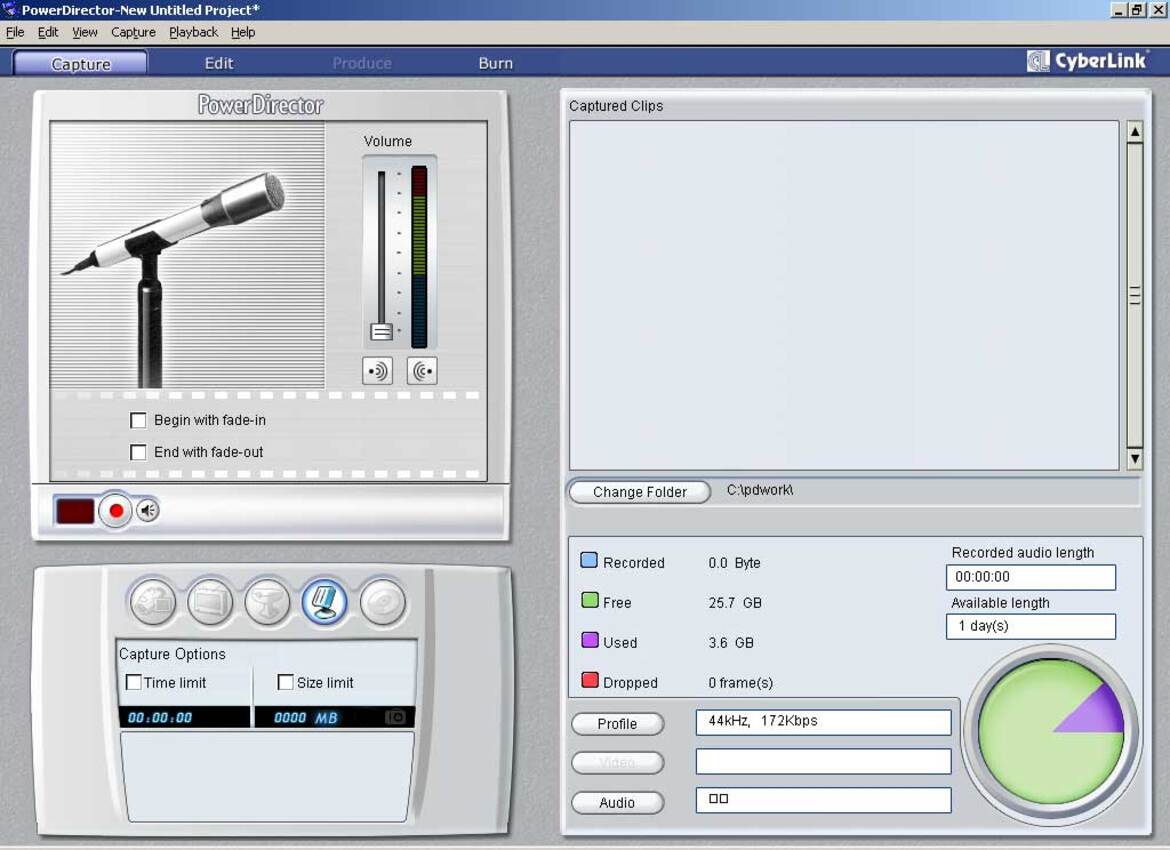Image resolution: width=1170 pixels, height=850 pixels.
Task: Click the "0 frame(s)" dropped value
Action: pos(740,683)
